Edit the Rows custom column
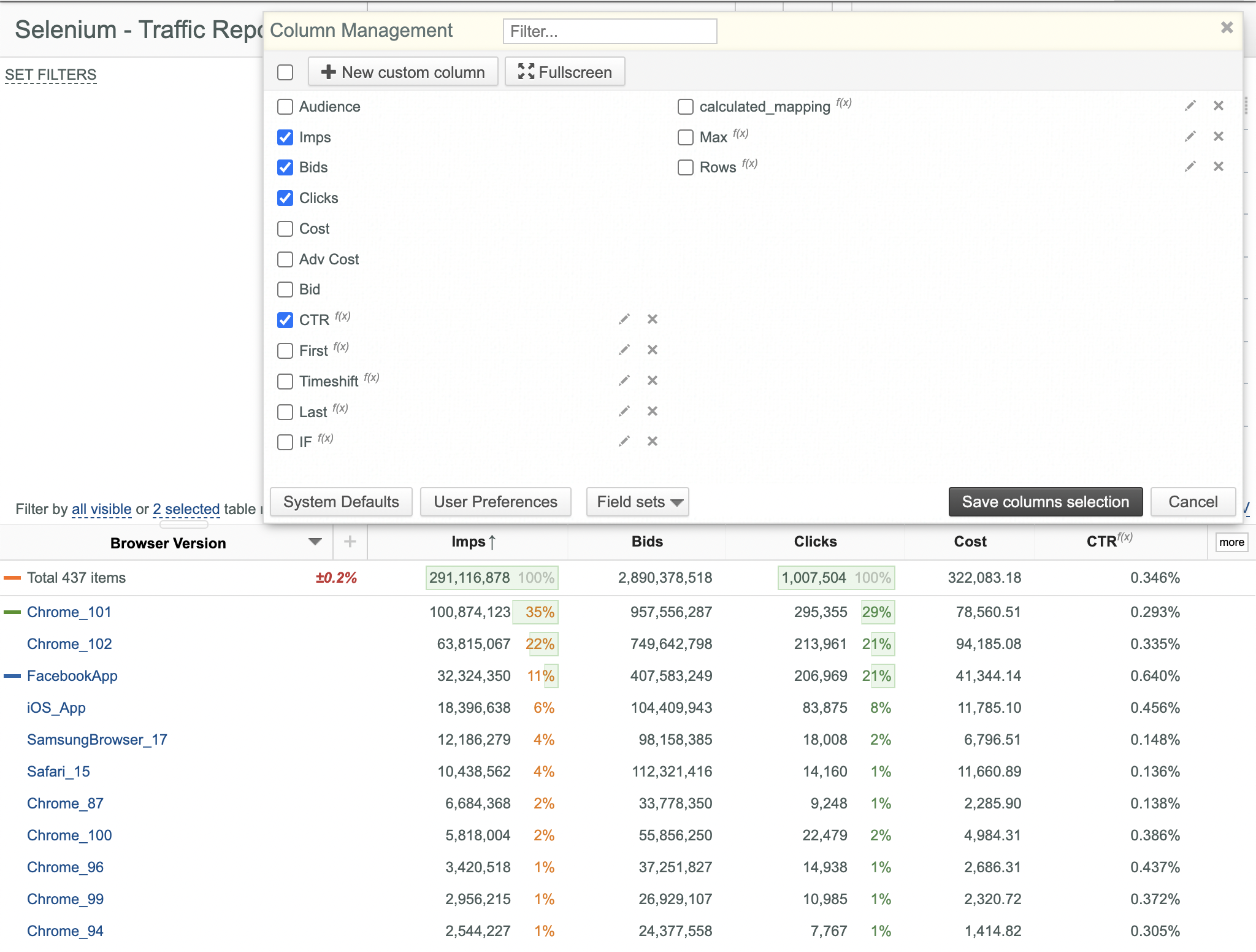The width and height of the screenshot is (1256, 952). coord(1190,166)
